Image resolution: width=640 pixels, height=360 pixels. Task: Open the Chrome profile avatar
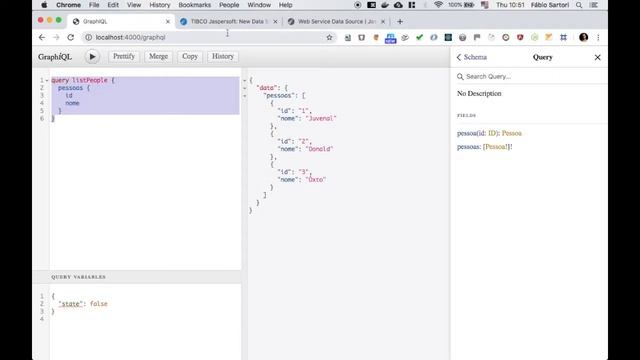click(x=584, y=37)
